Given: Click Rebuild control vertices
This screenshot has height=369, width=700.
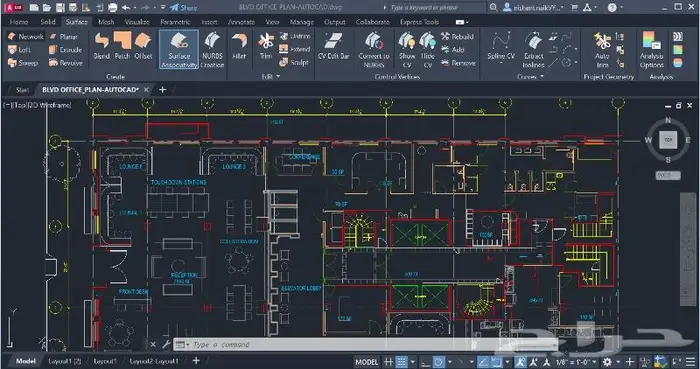Looking at the screenshot, I should pyautogui.click(x=457, y=37).
